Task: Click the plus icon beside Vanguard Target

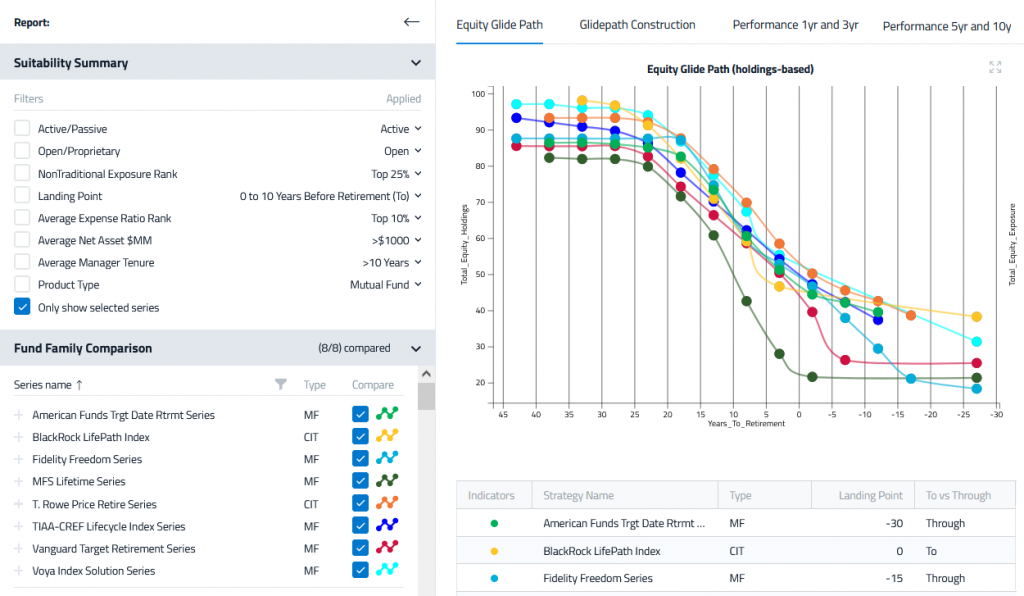Action: (x=19, y=549)
